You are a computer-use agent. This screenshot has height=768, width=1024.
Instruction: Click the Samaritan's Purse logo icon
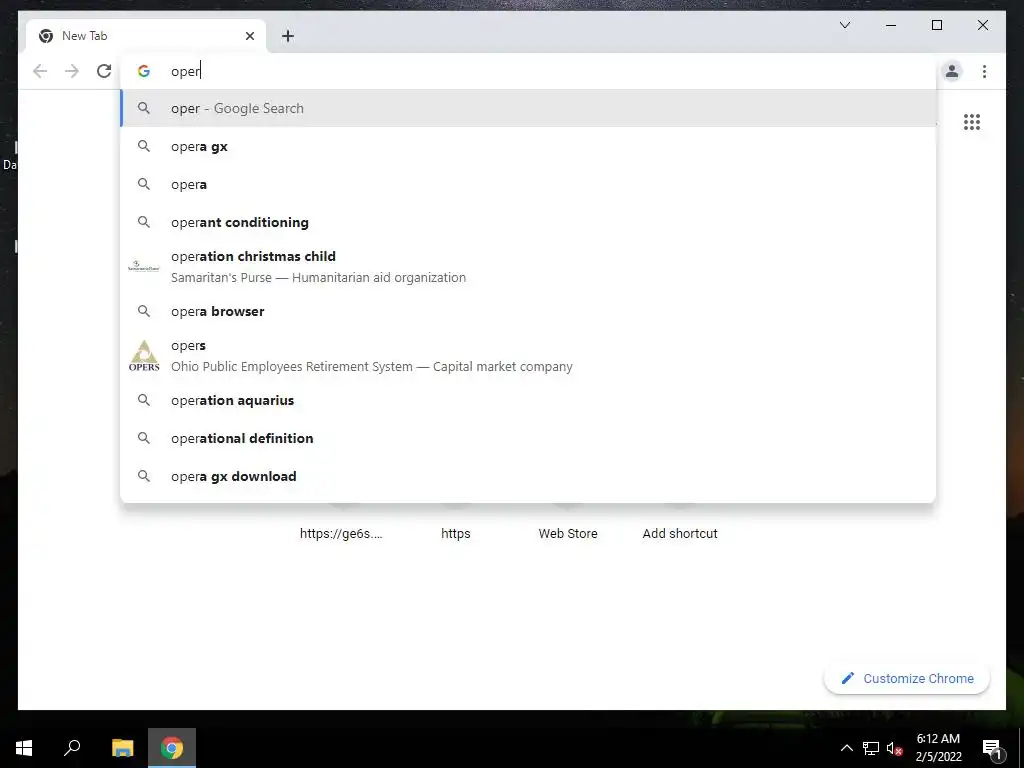[144, 266]
